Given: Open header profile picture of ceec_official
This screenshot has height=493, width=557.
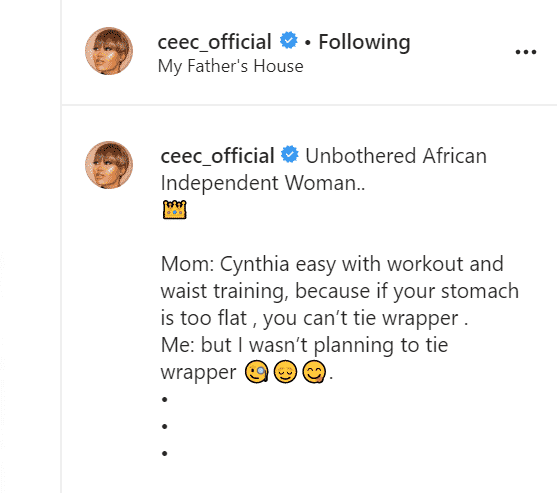Looking at the screenshot, I should [x=109, y=51].
